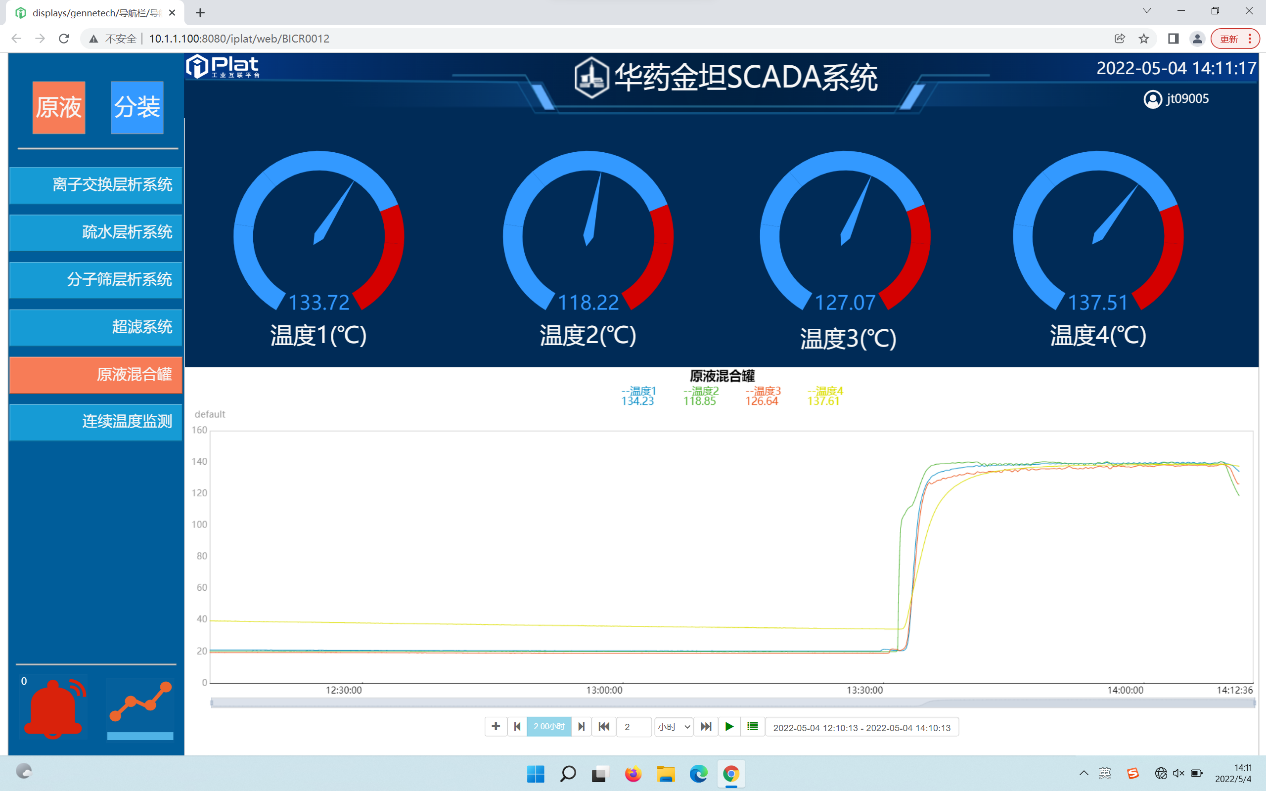
Task: Select 超滤系统 in the sidebar menu
Action: (x=96, y=327)
